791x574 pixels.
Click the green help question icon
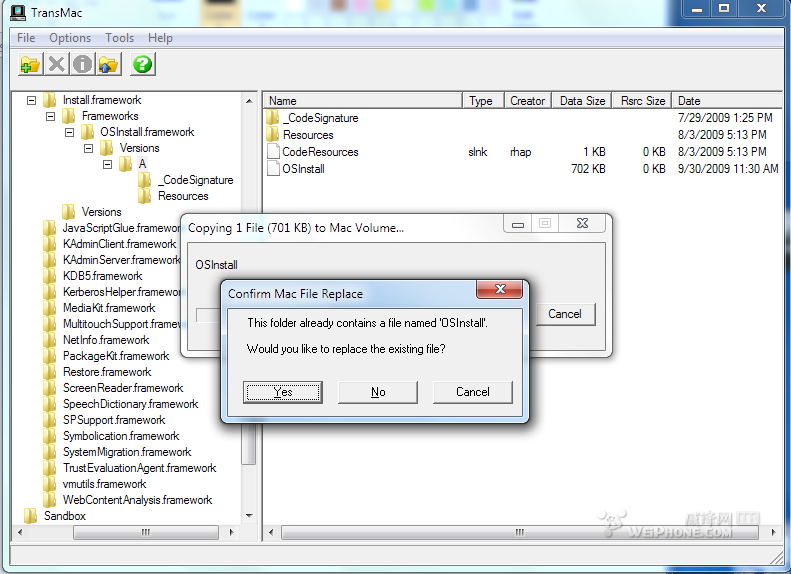pos(143,65)
